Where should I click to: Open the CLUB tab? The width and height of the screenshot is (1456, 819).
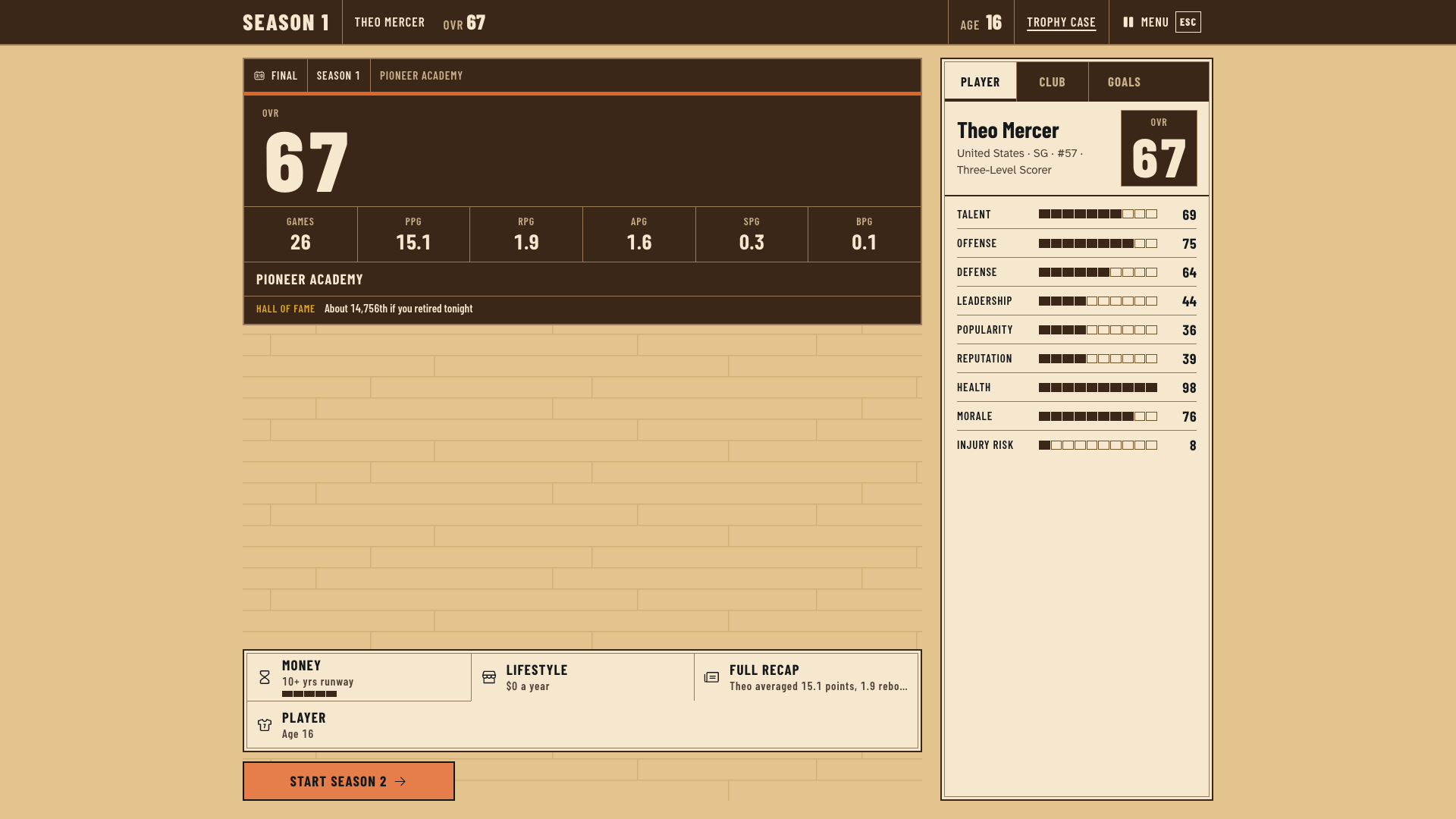point(1053,82)
